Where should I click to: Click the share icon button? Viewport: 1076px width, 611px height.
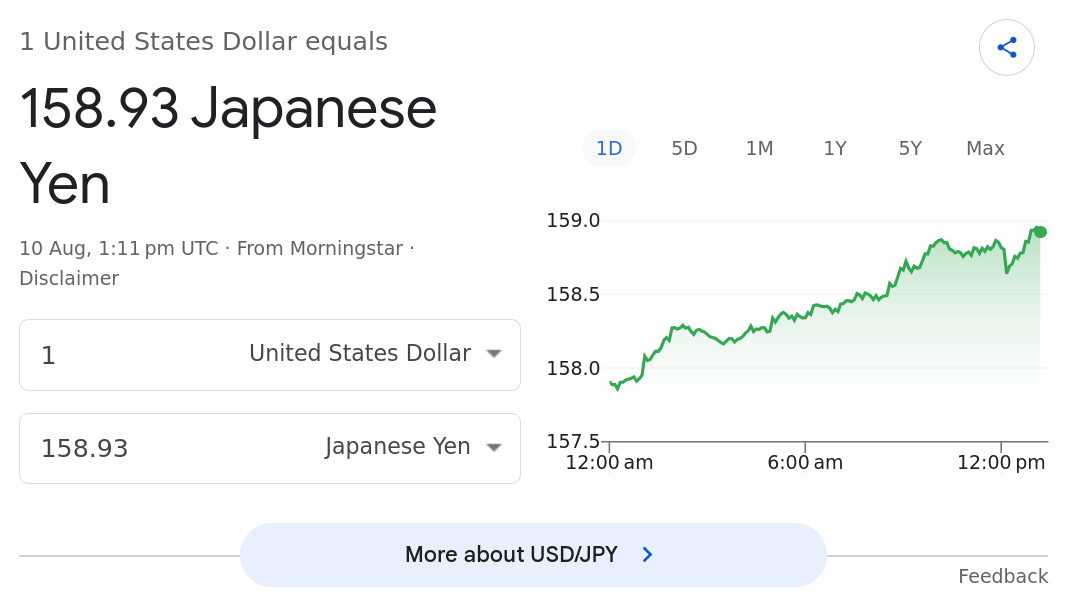click(1006, 47)
